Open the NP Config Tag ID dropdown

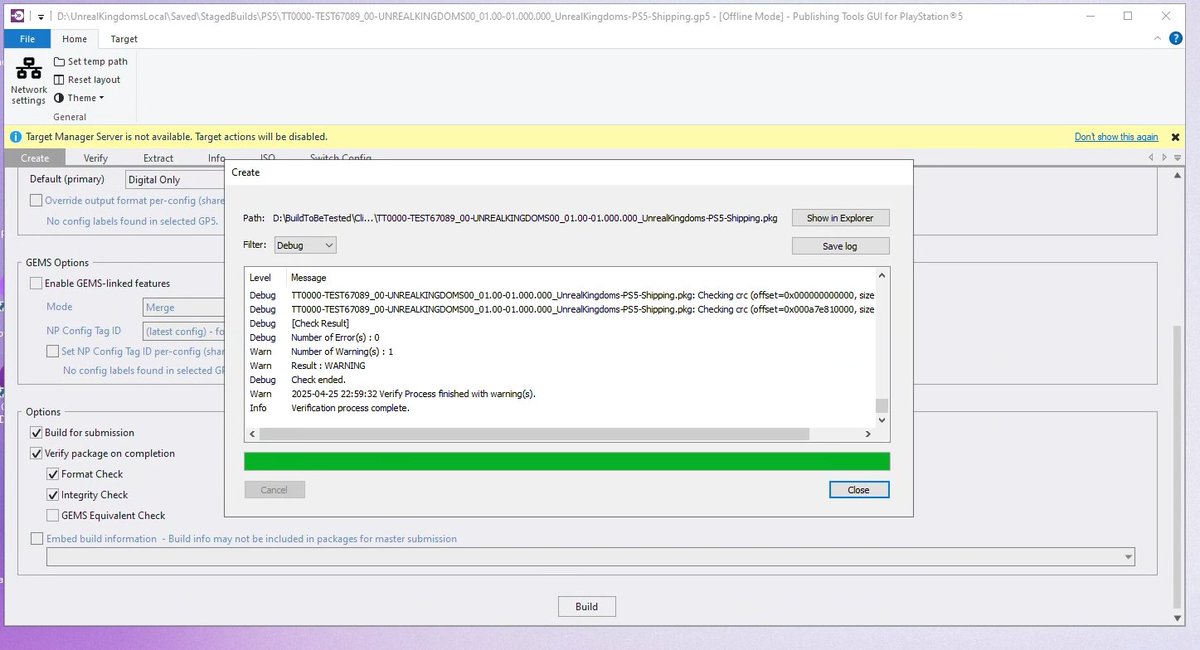tap(183, 331)
